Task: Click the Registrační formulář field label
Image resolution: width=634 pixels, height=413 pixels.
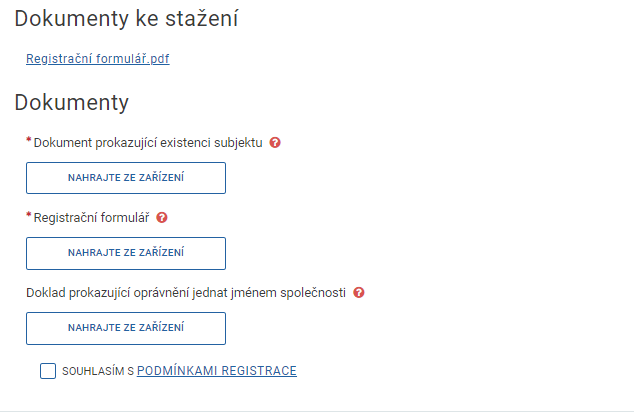Action: [x=91, y=217]
